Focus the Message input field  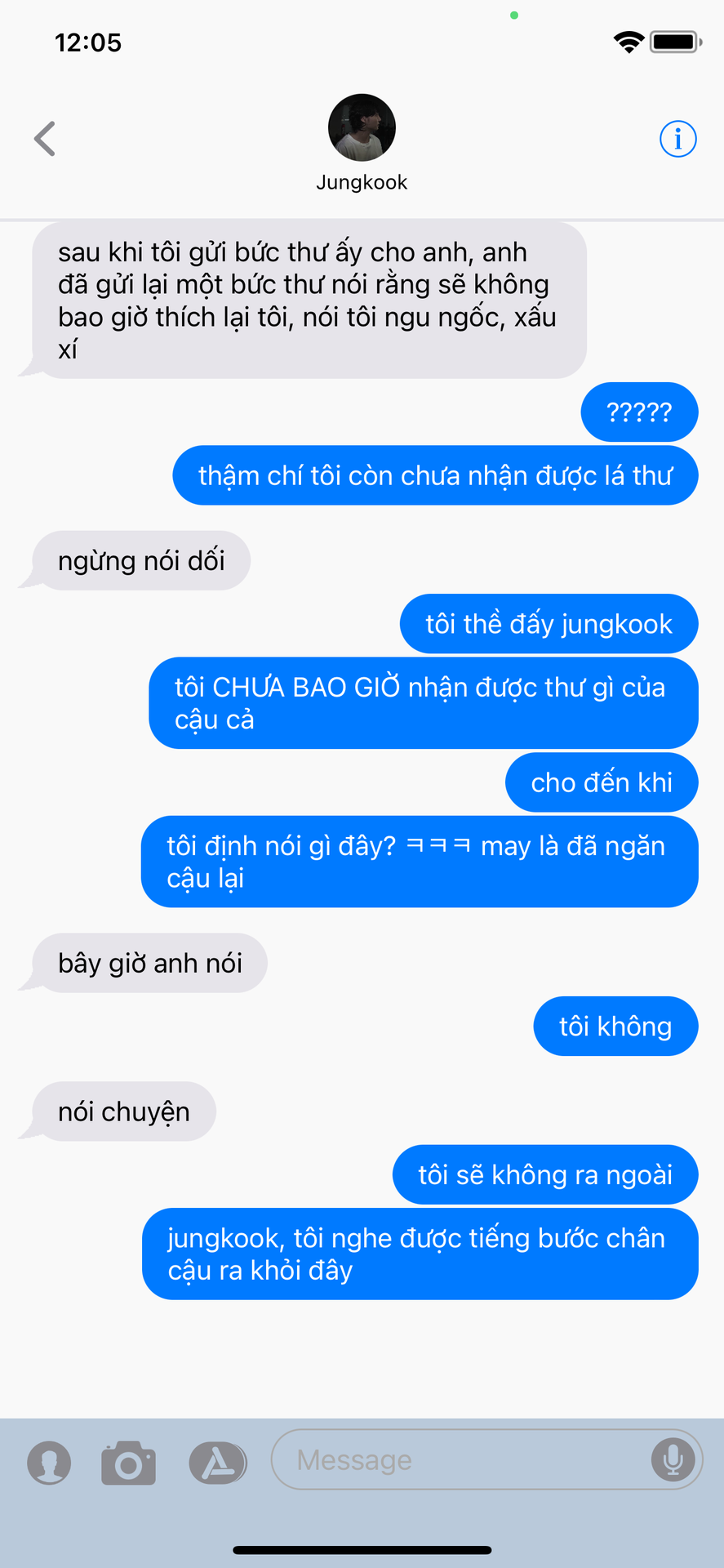click(x=486, y=1459)
